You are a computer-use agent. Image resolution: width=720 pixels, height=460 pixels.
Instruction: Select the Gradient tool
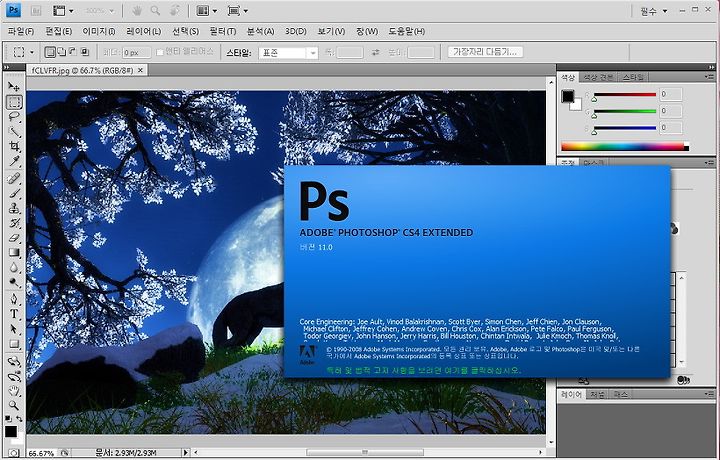coord(14,252)
